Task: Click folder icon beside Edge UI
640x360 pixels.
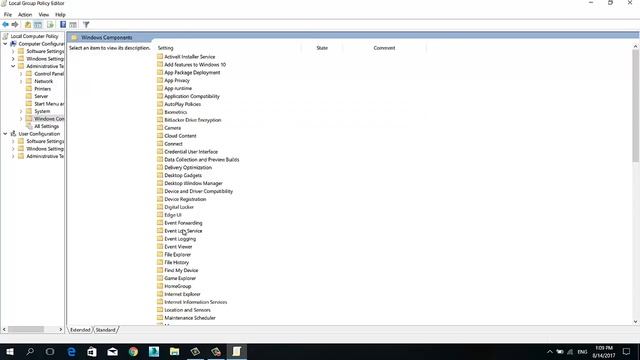Action: pos(160,215)
